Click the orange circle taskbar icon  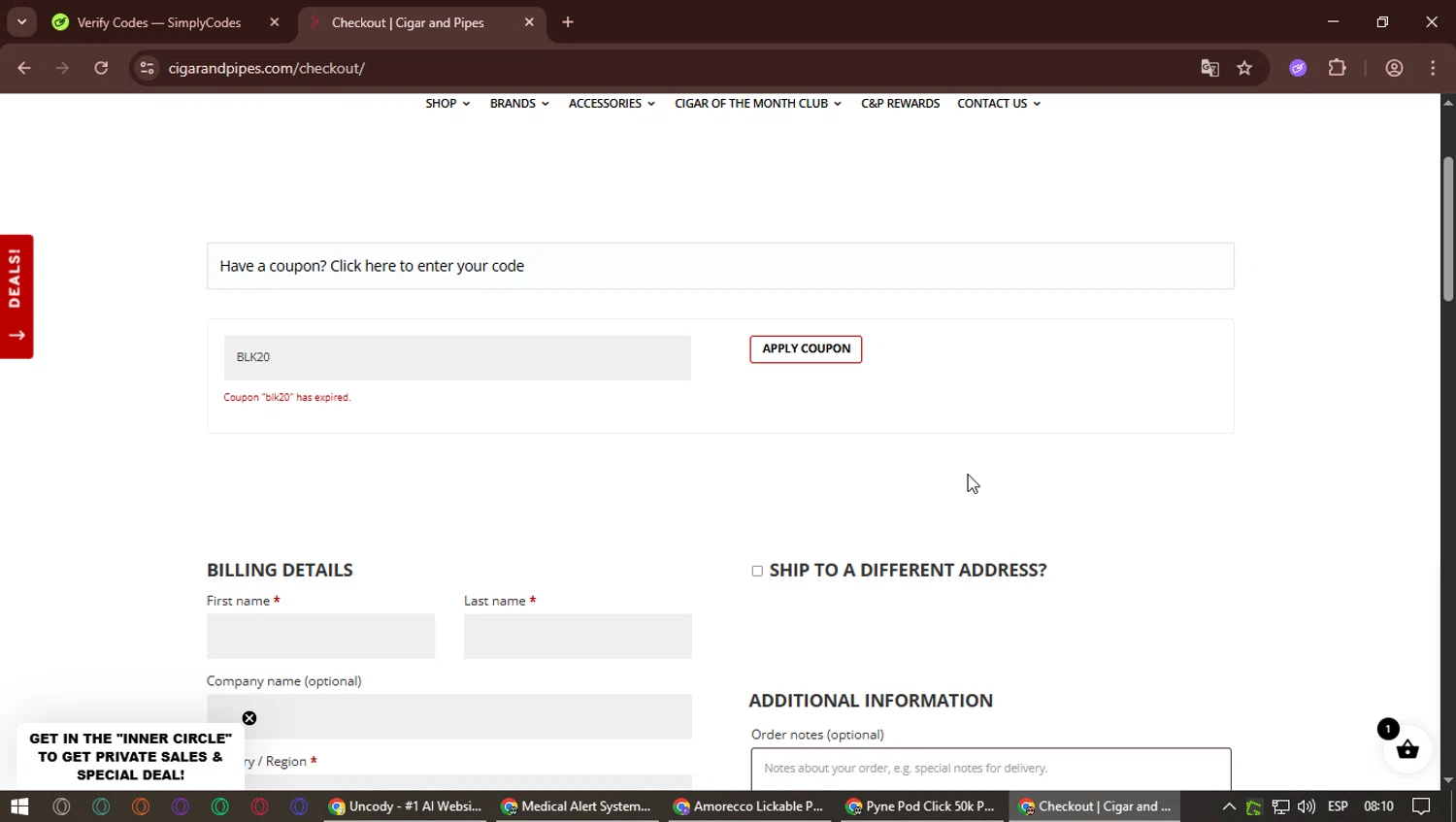[x=141, y=806]
